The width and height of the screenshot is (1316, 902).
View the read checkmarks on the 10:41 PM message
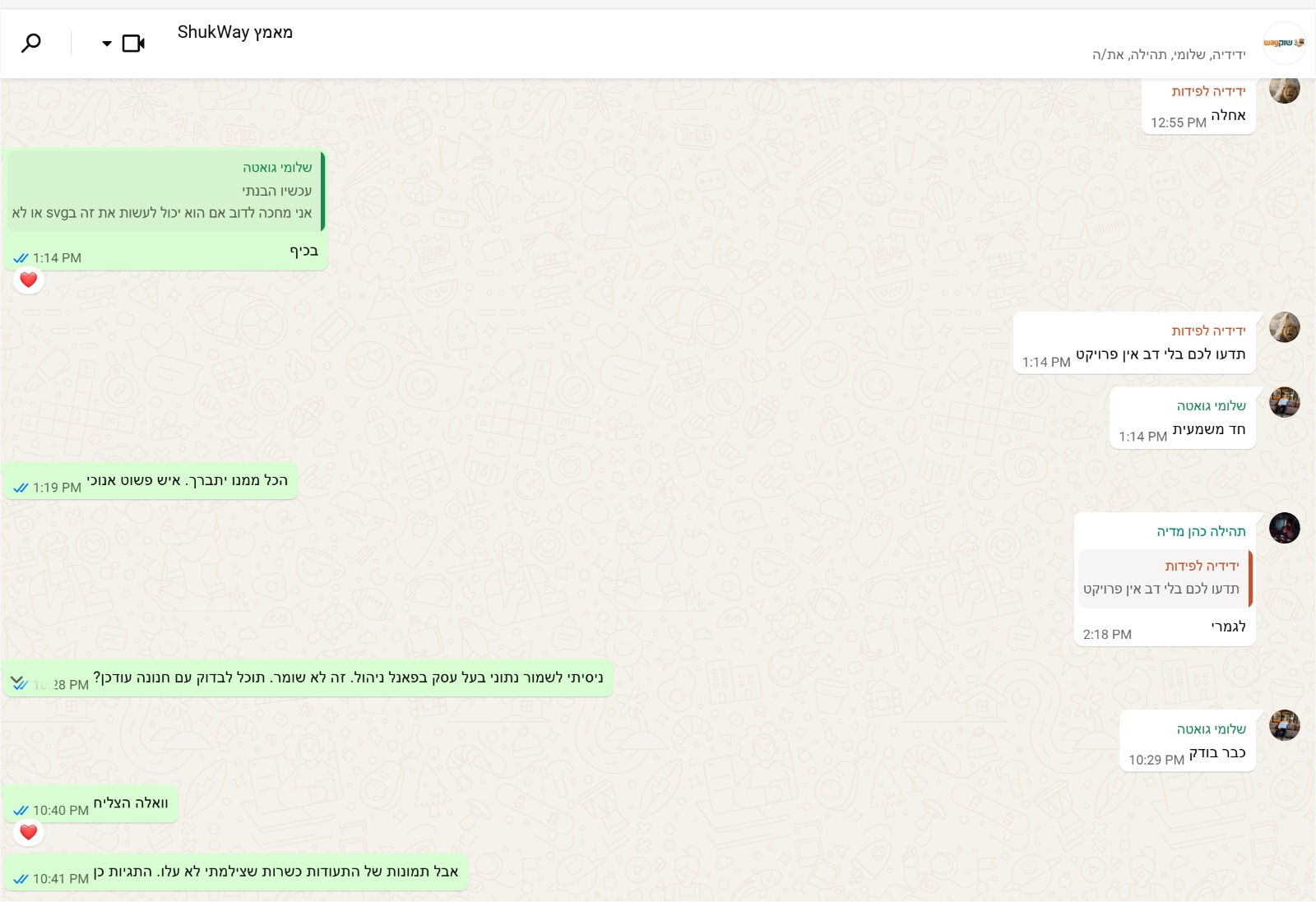coord(21,879)
